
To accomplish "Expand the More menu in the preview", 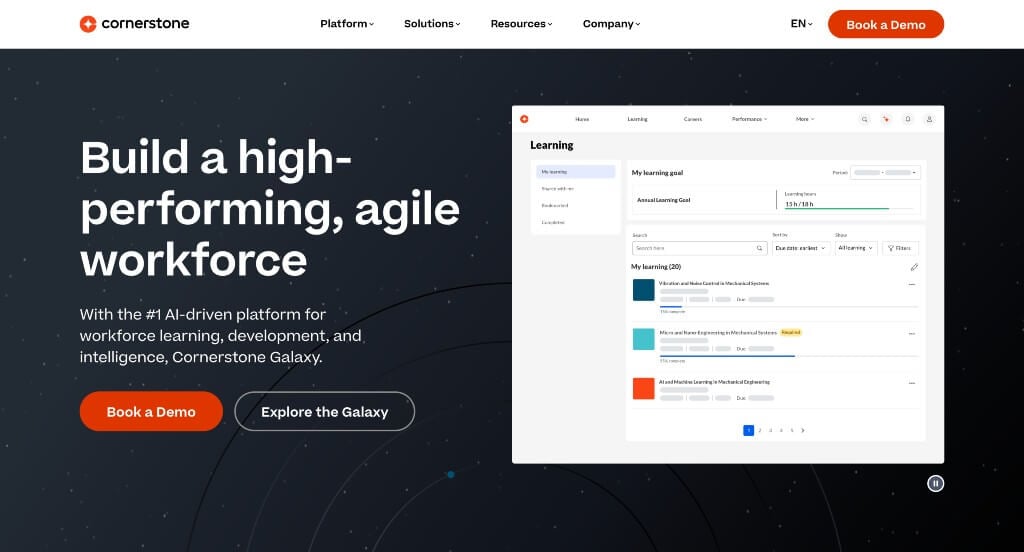I will click(x=805, y=120).
